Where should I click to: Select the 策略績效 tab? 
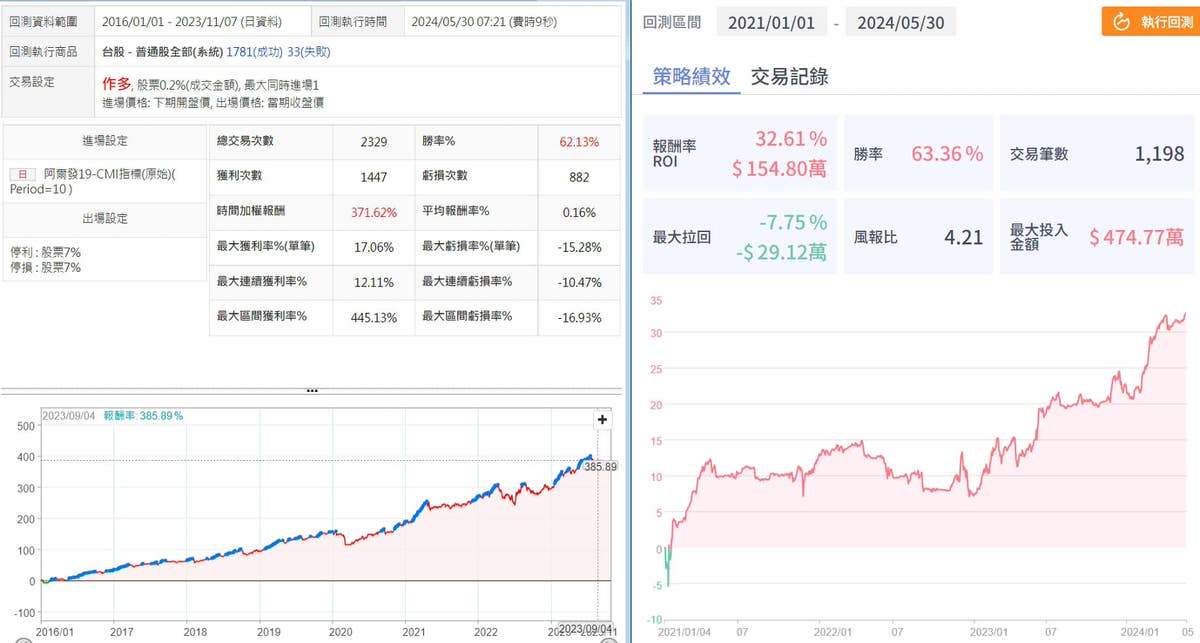(x=692, y=76)
